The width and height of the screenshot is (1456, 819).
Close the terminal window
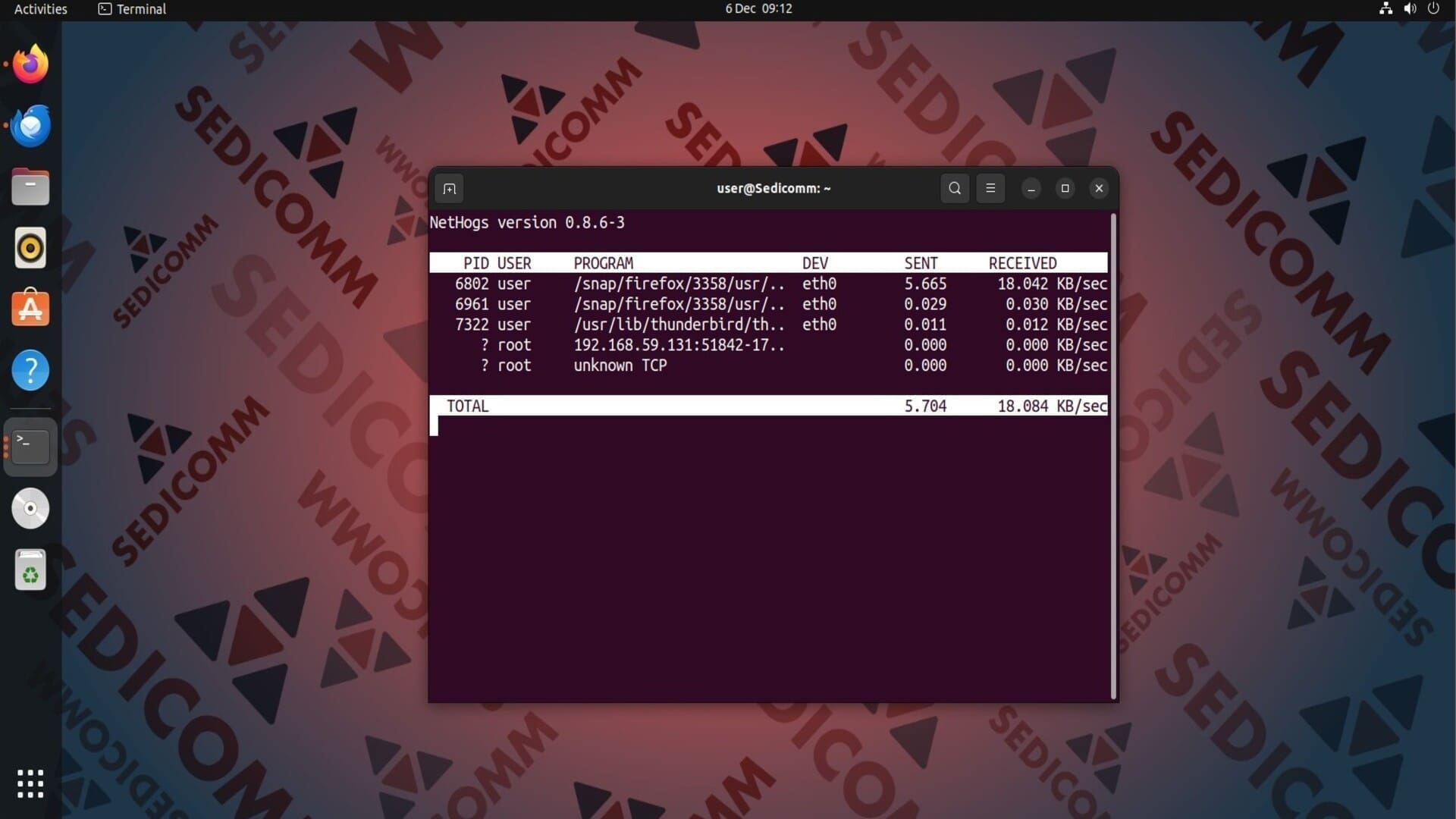1099,189
